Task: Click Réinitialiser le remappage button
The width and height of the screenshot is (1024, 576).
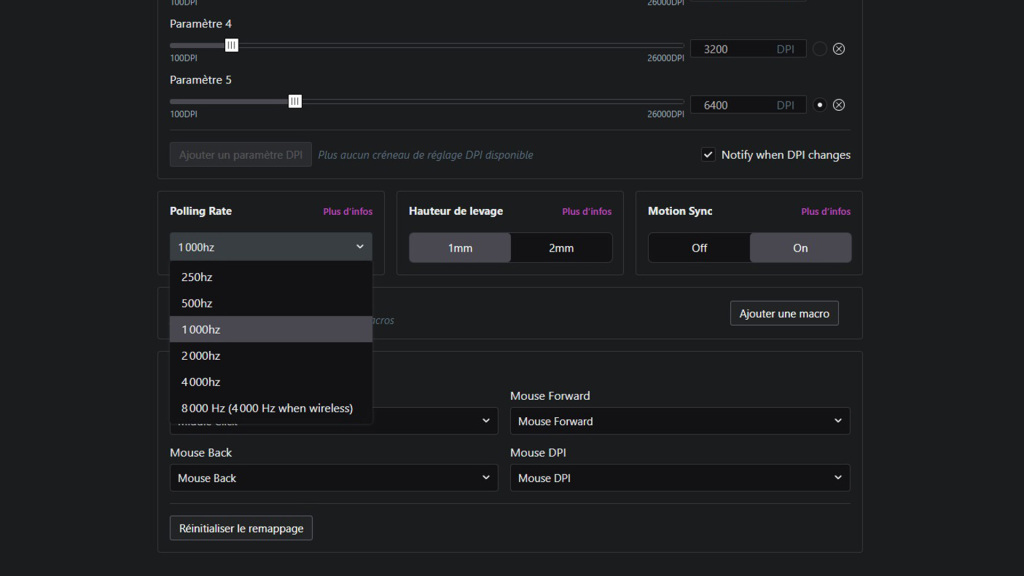Action: 241,528
